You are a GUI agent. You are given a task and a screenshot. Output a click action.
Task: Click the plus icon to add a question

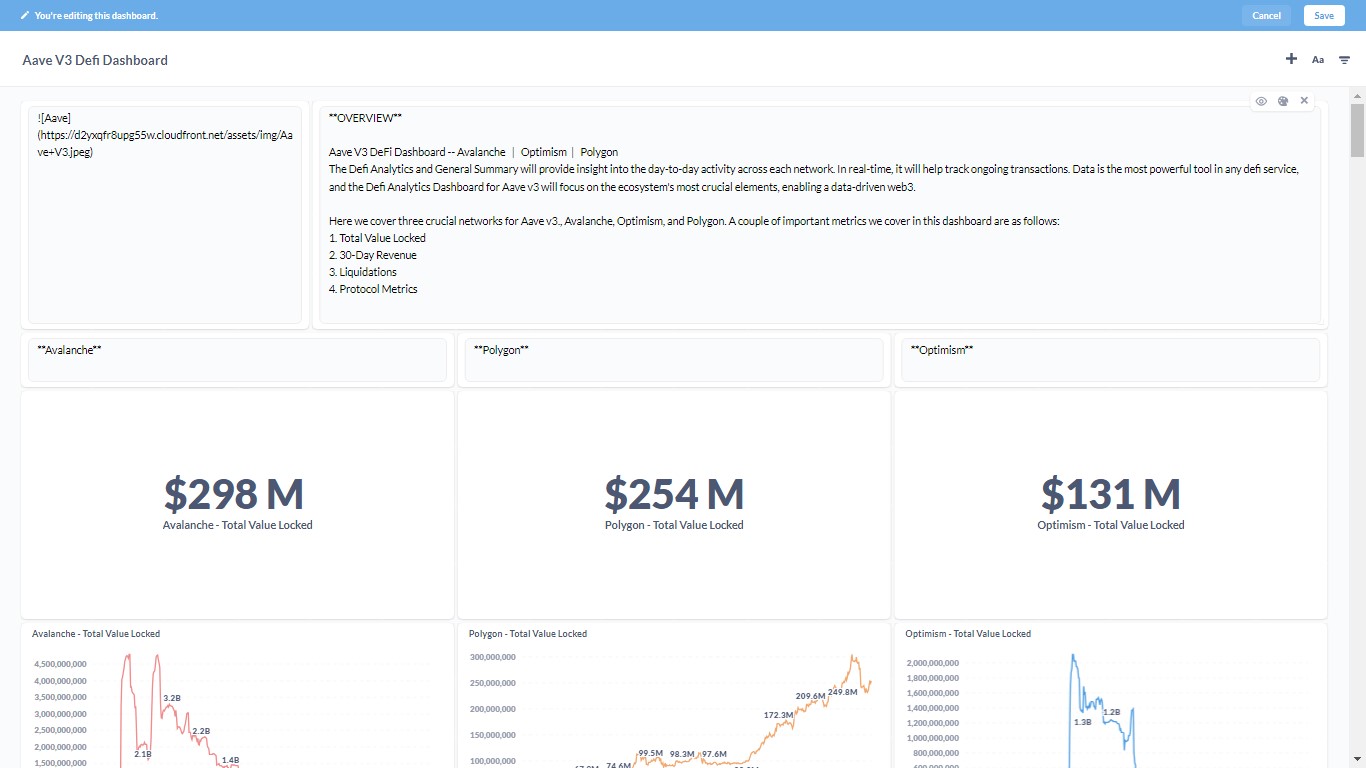pos(1291,59)
